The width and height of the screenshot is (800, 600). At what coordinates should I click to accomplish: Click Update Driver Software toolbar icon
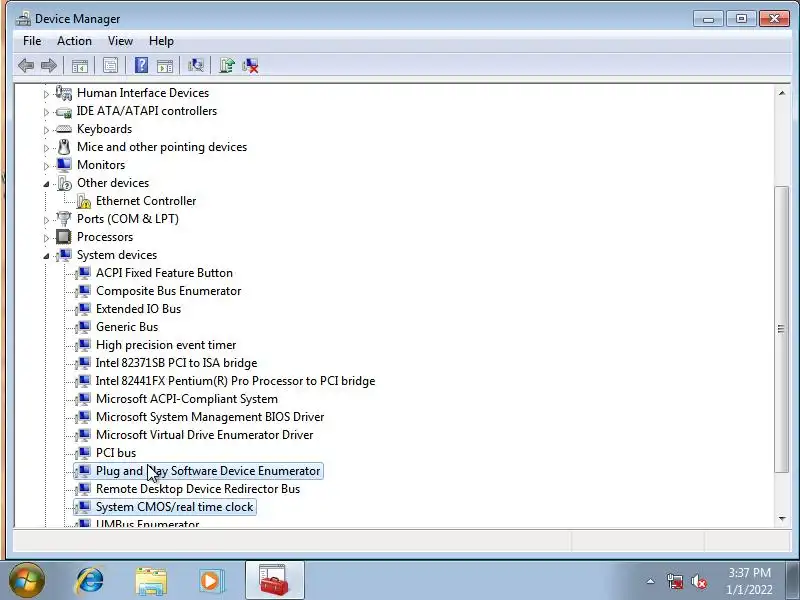tap(227, 65)
